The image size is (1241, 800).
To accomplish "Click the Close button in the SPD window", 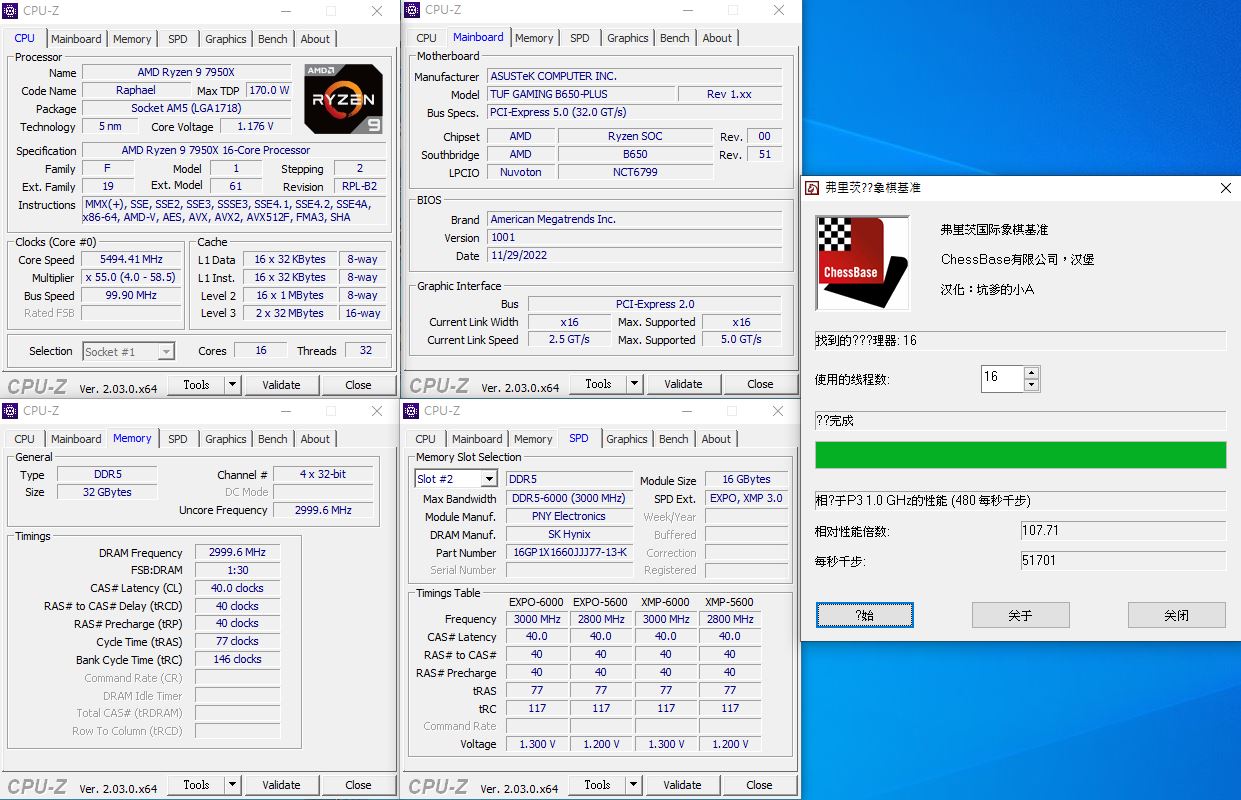I will tap(759, 785).
